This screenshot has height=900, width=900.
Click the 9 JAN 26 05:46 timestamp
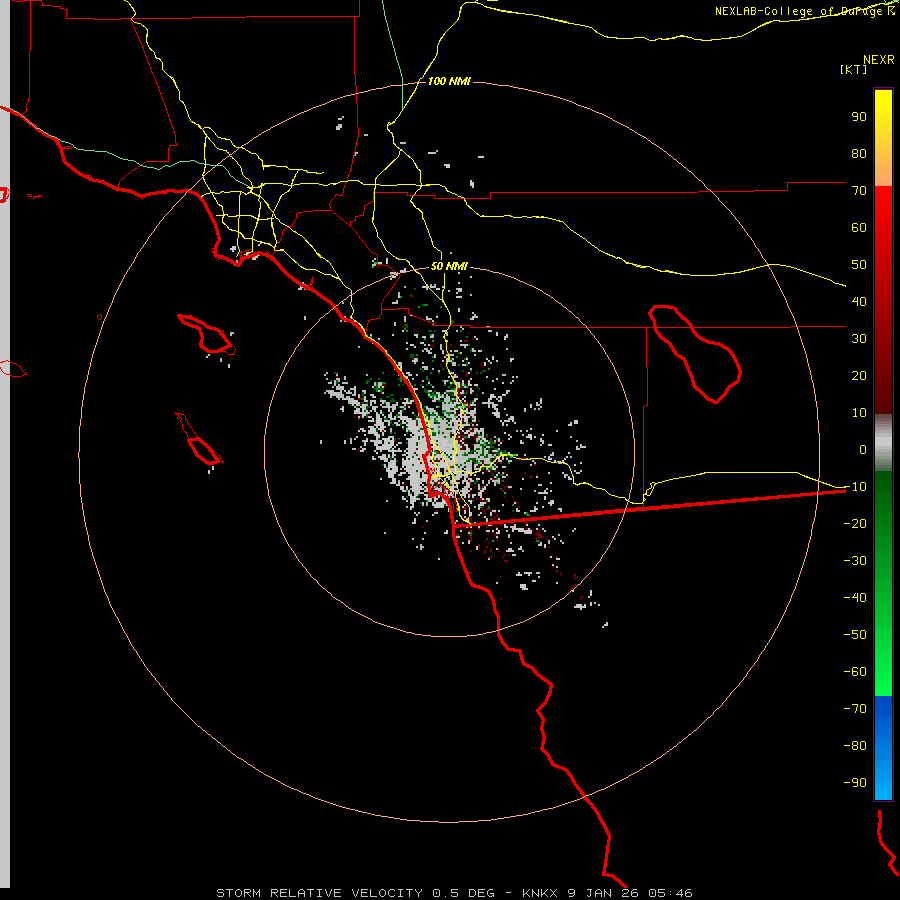tap(630, 893)
